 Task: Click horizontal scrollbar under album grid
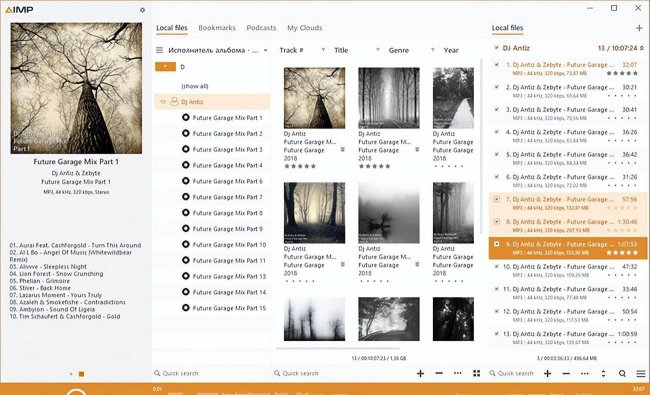click(x=337, y=349)
